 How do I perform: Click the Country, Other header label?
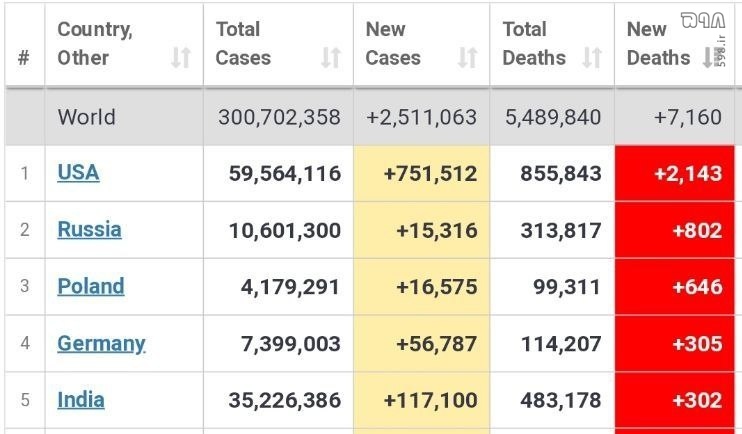[95, 44]
